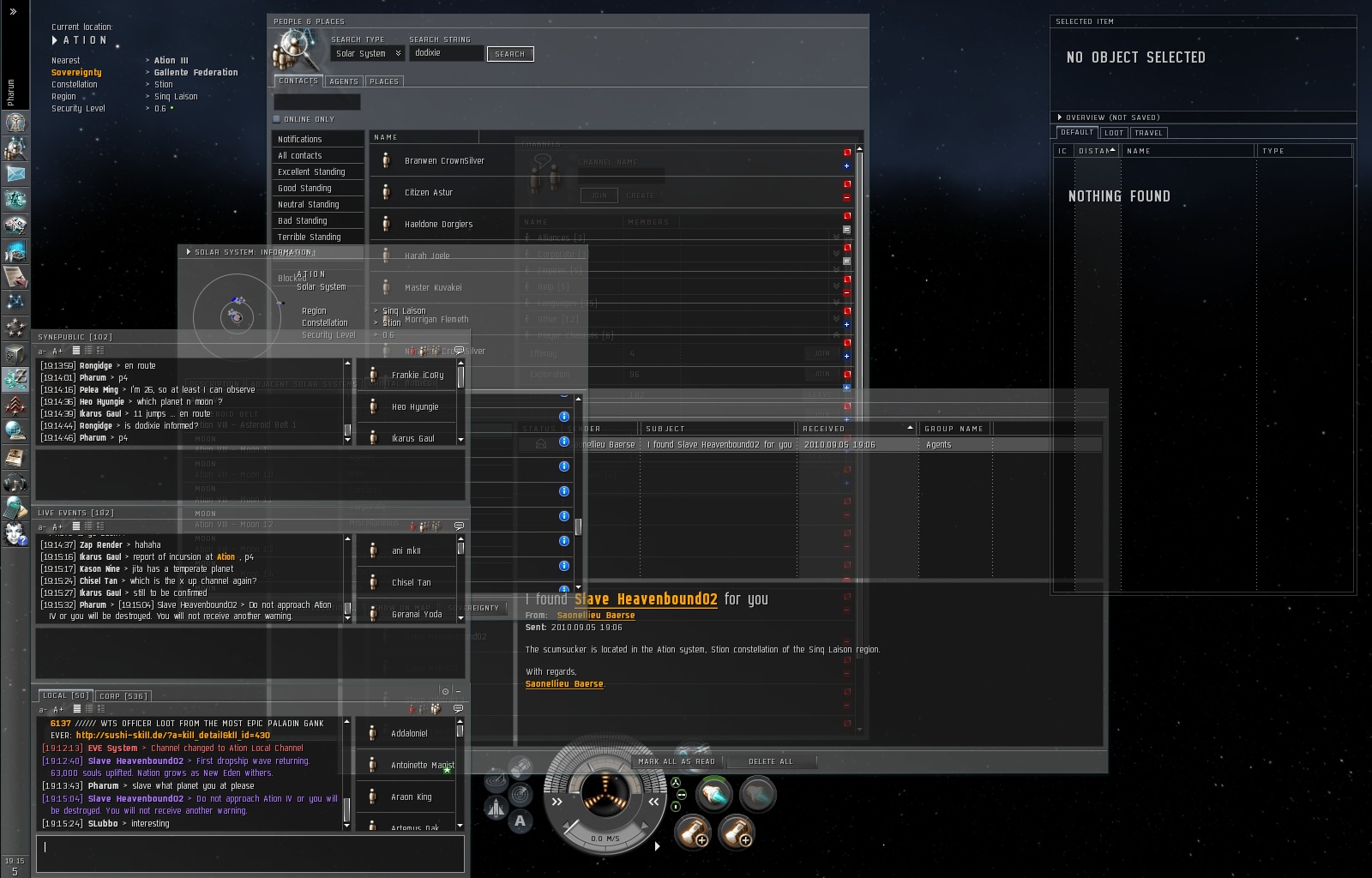Open the Slave Heavenbound02 link in mail title
The width and height of the screenshot is (1372, 878).
tap(646, 599)
